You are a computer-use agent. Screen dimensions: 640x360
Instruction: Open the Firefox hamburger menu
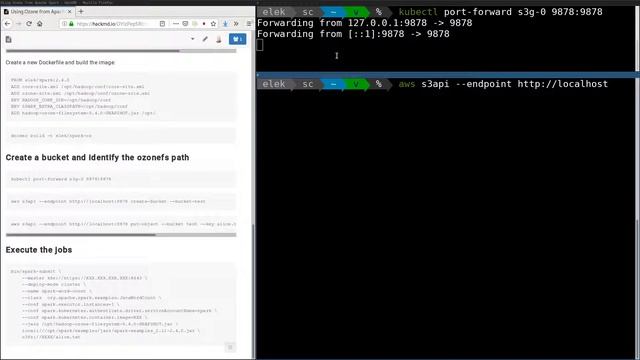[249, 24]
